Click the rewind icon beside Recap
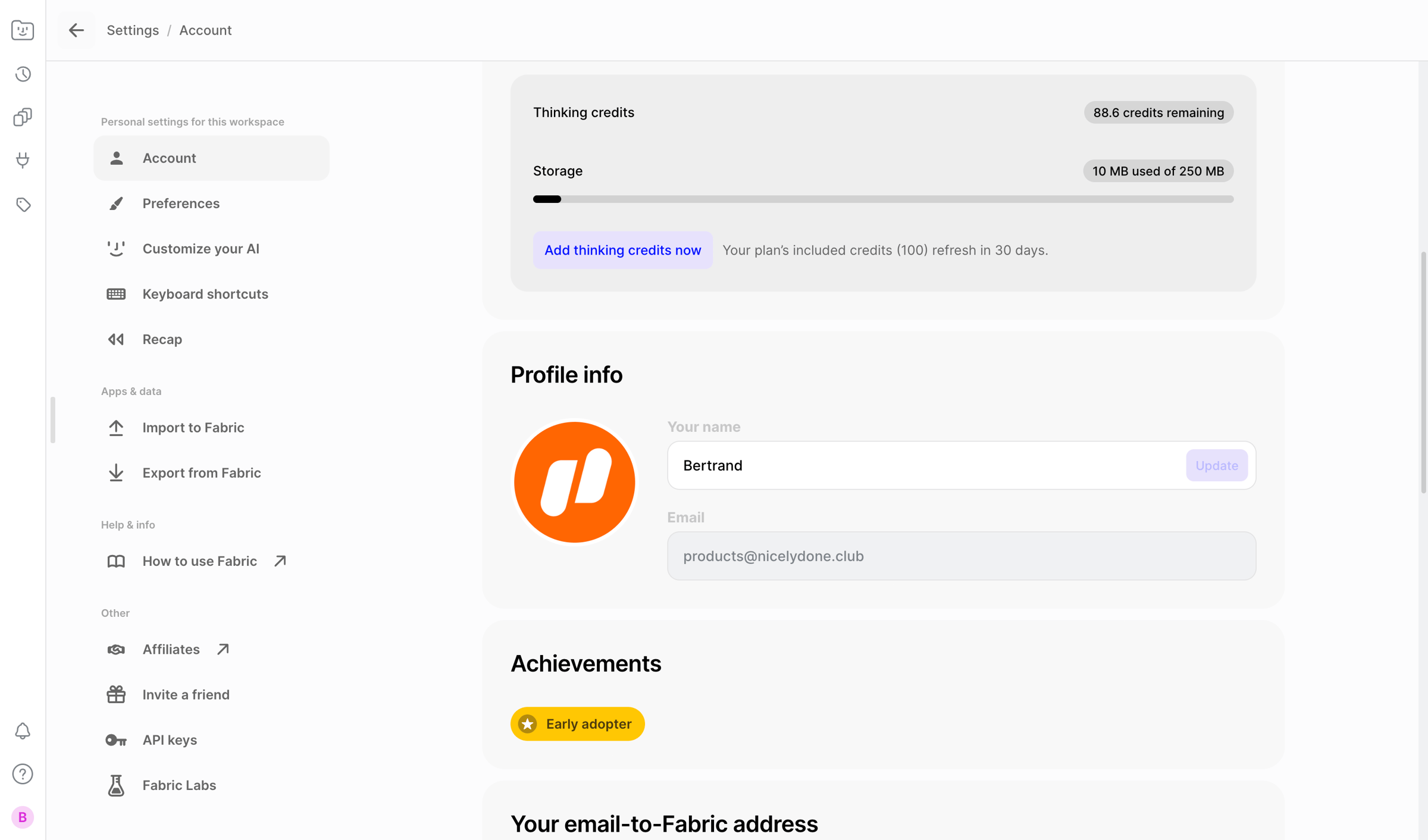The width and height of the screenshot is (1428, 840). pyautogui.click(x=116, y=339)
